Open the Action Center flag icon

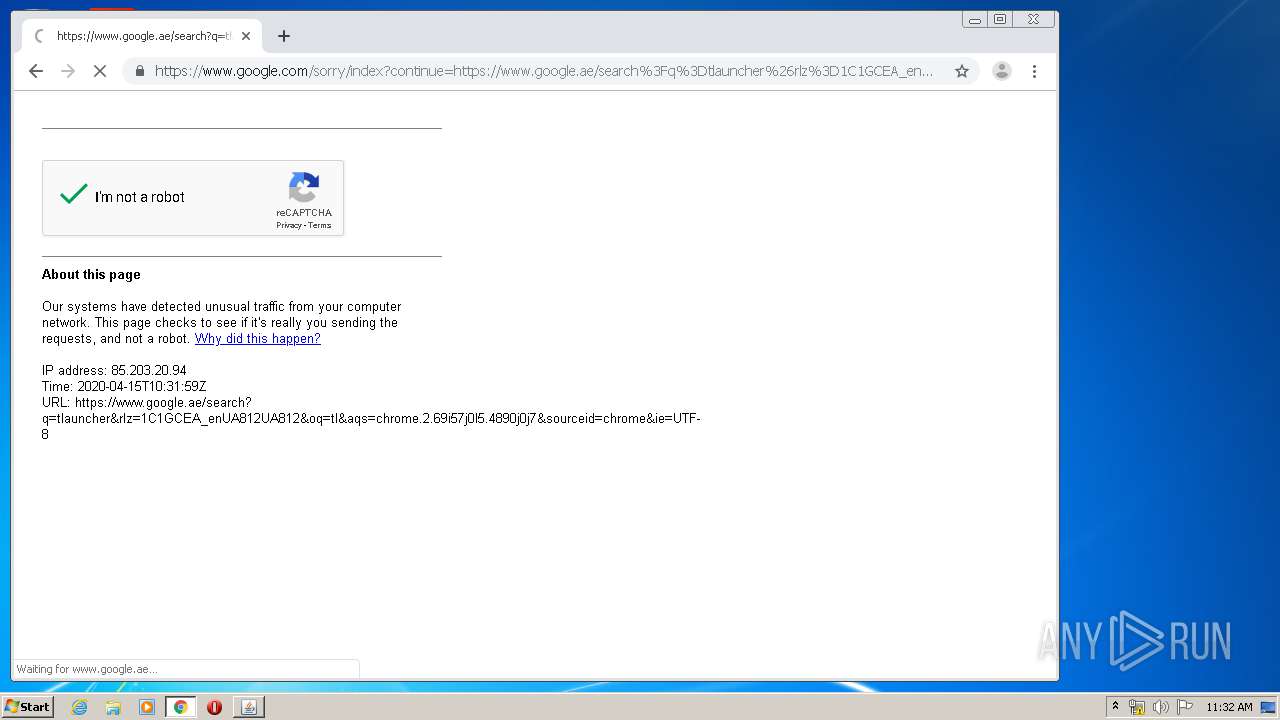pos(1184,707)
